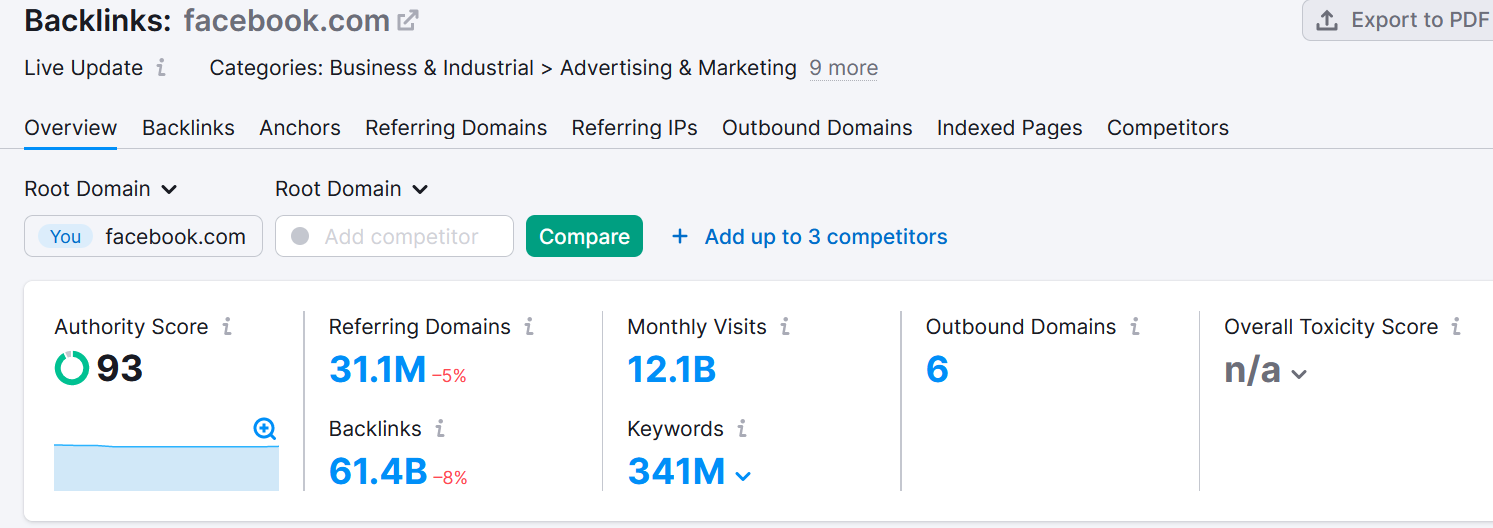This screenshot has width=1493, height=528.
Task: Click Export to PDF button
Action: [1400, 20]
